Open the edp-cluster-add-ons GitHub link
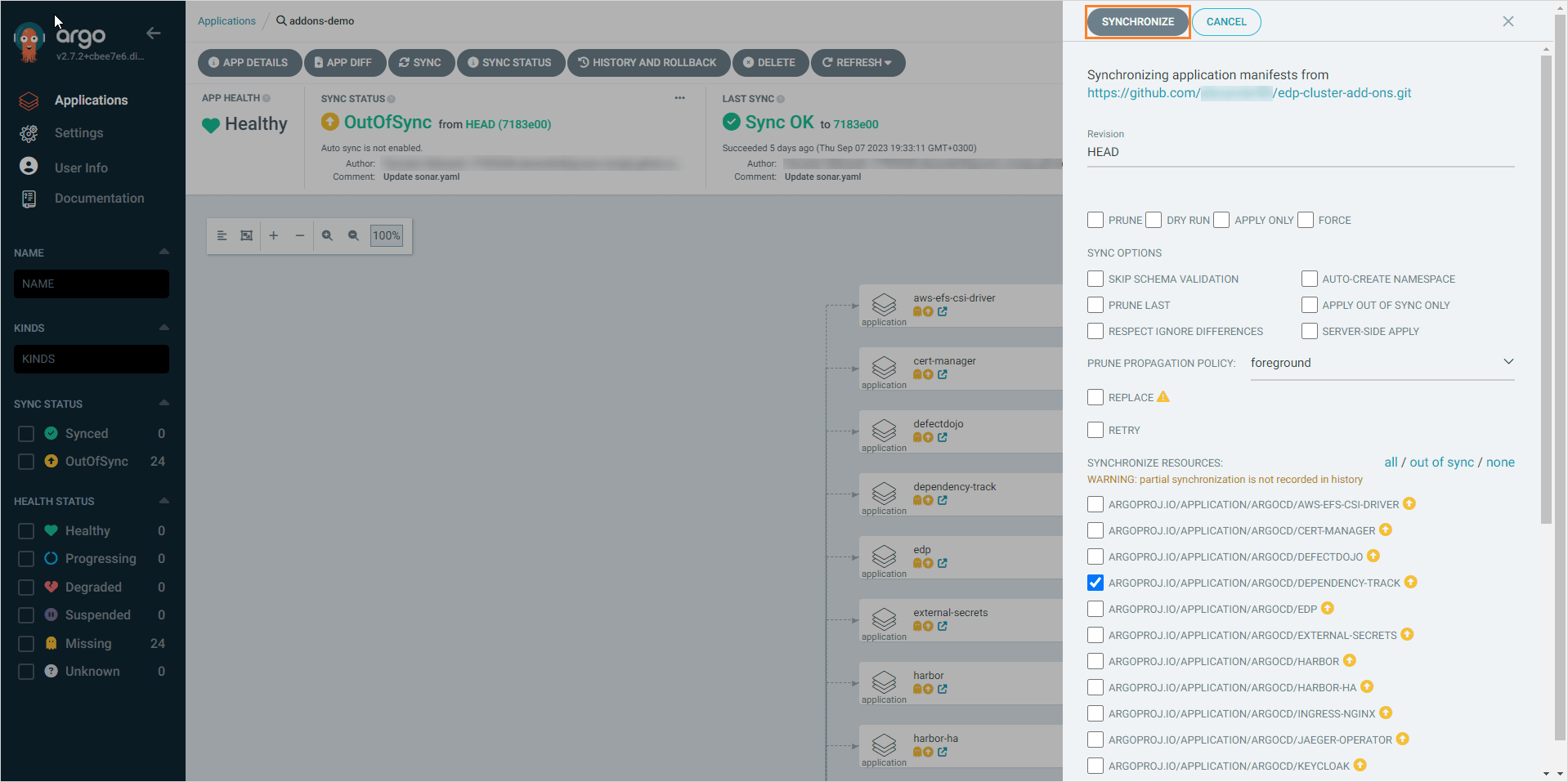This screenshot has height=782, width=1568. [x=1249, y=93]
